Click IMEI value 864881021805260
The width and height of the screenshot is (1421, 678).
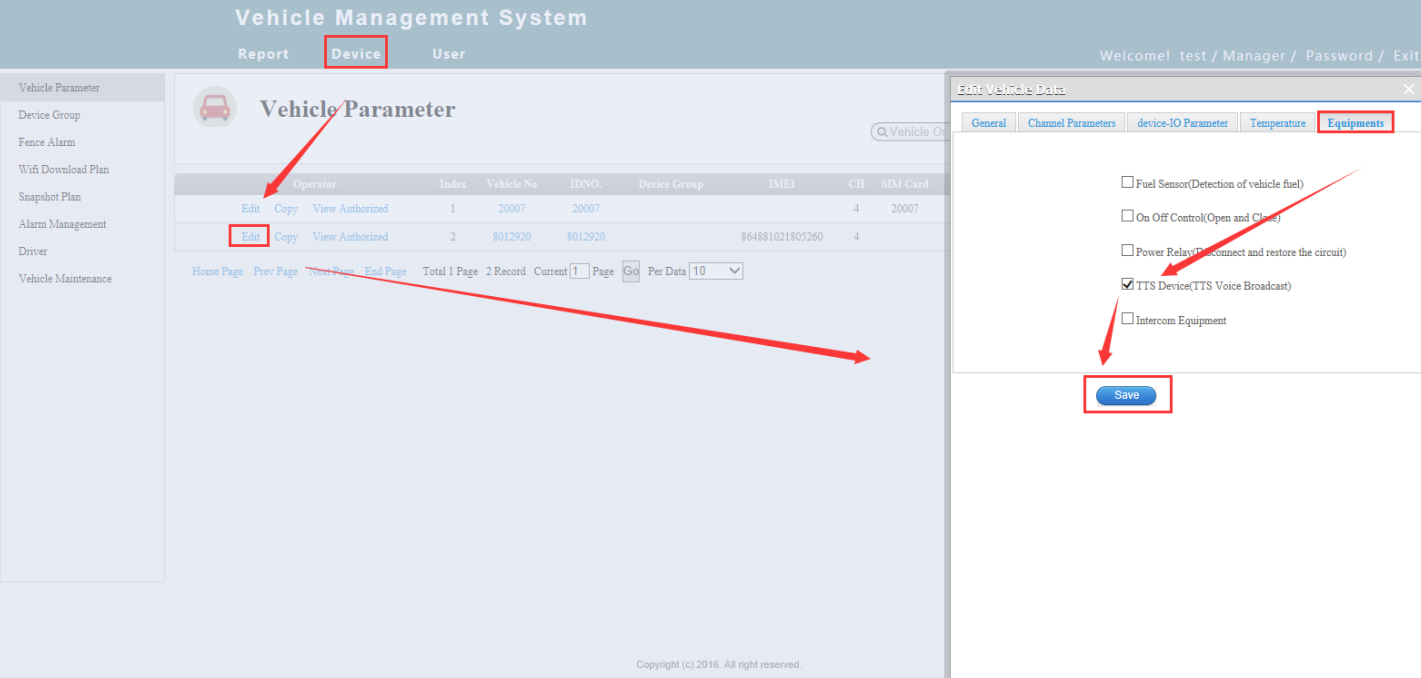pos(782,237)
